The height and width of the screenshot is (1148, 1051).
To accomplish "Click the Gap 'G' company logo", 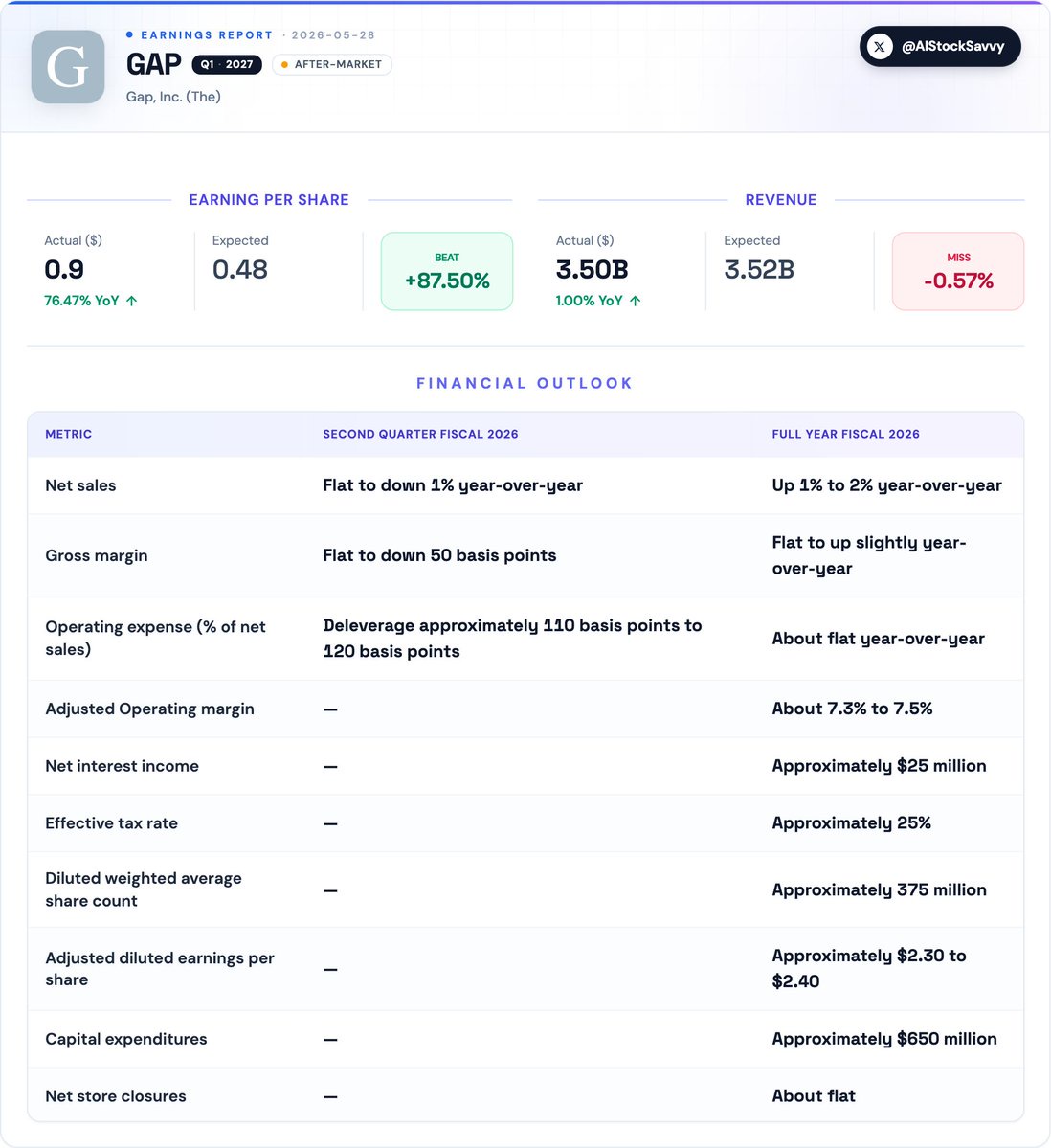I will click(x=67, y=67).
